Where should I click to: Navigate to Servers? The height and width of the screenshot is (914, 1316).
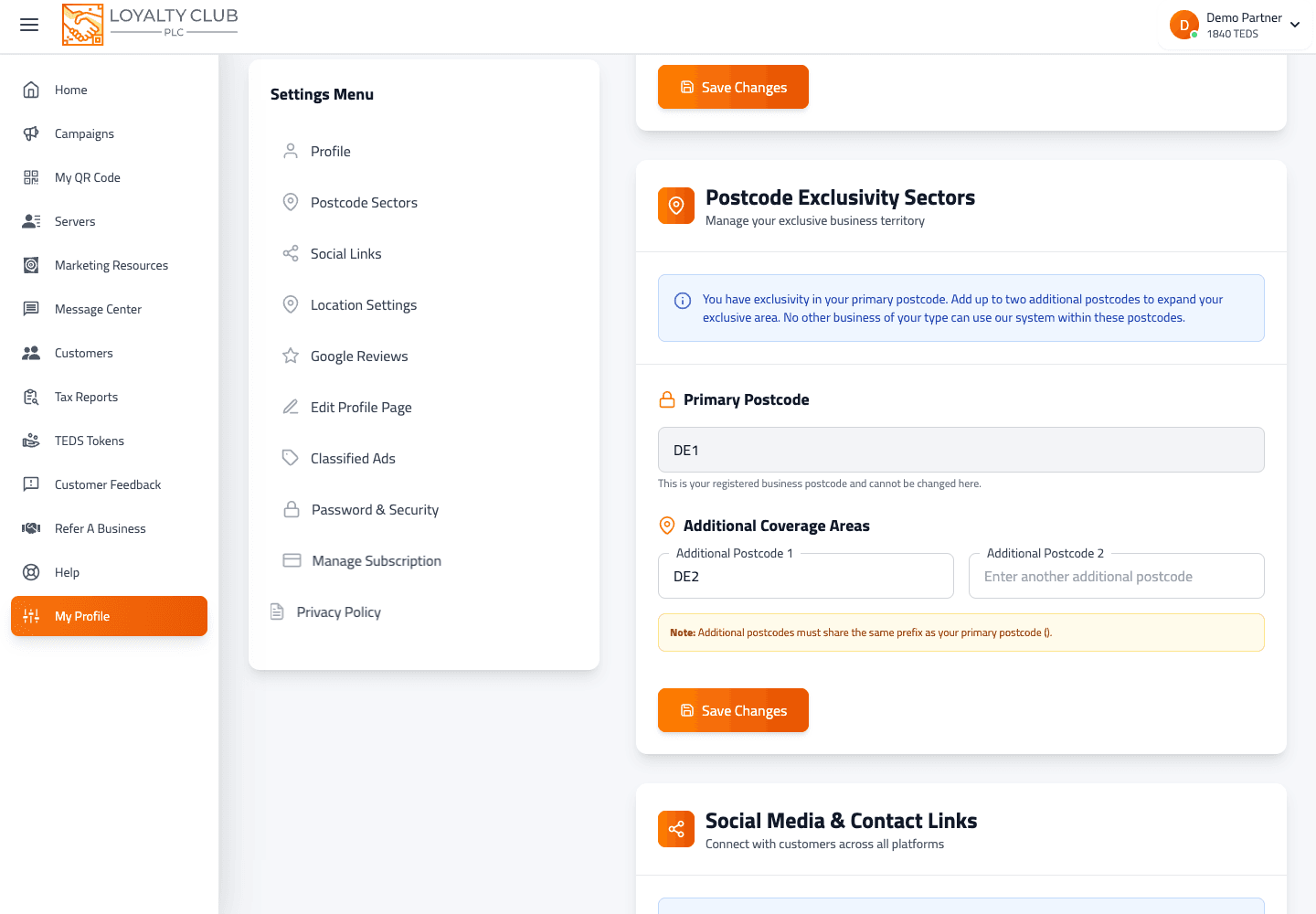click(x=110, y=221)
